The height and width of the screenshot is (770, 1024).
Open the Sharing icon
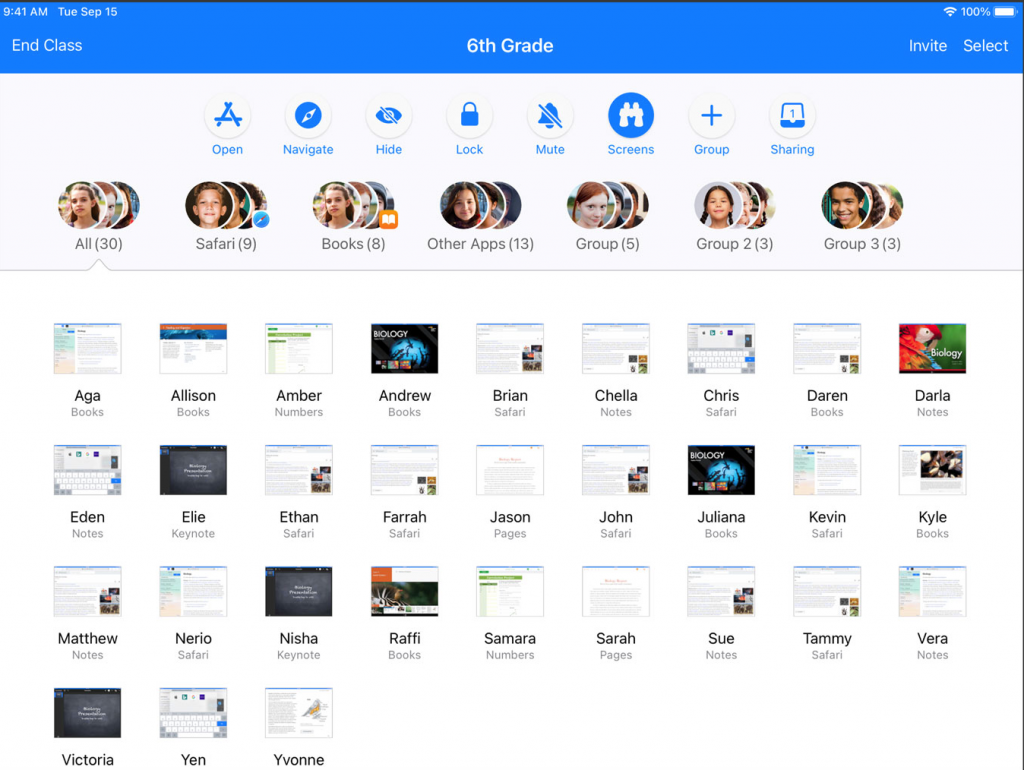click(x=792, y=116)
